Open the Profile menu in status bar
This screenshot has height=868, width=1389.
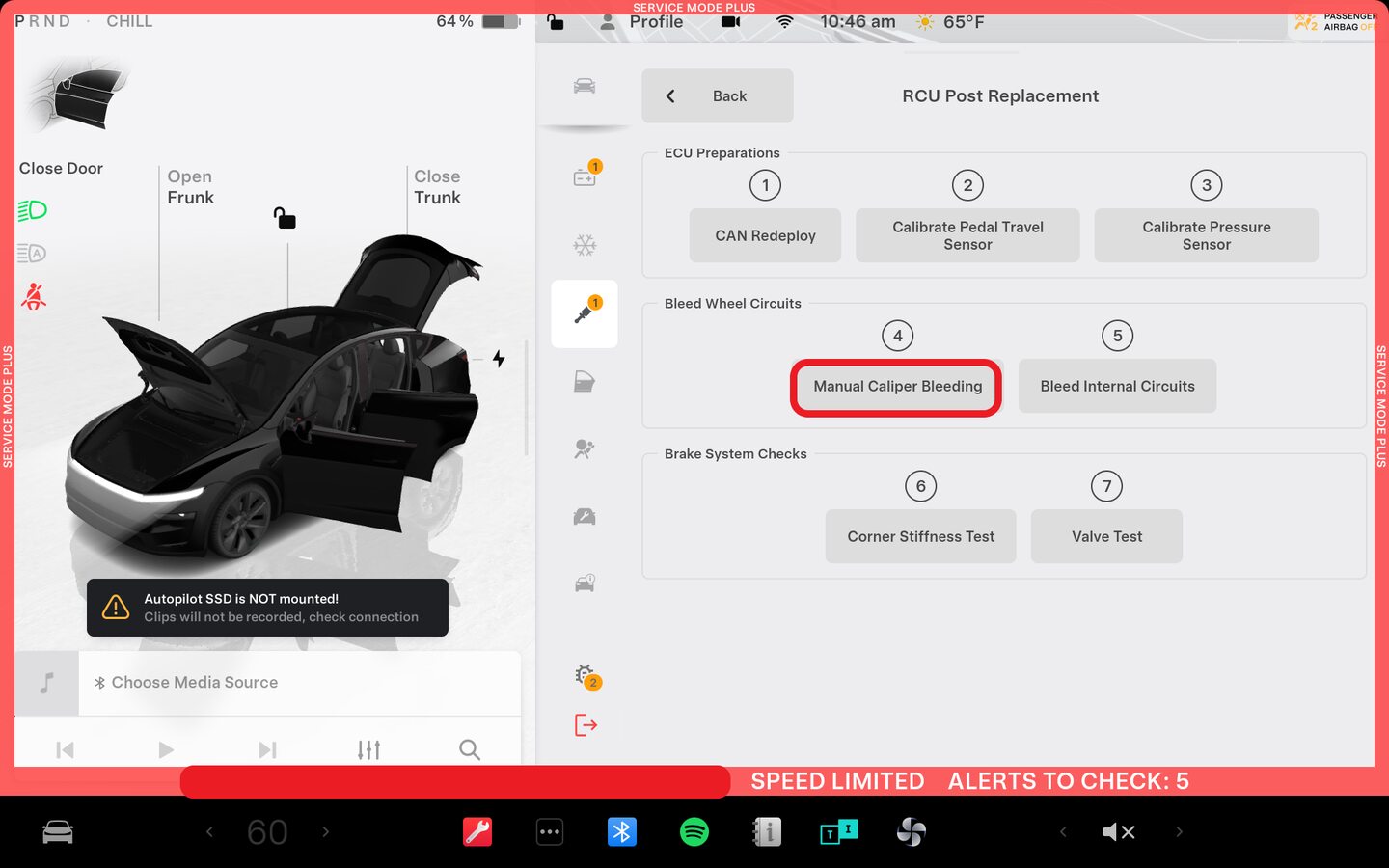(x=642, y=22)
